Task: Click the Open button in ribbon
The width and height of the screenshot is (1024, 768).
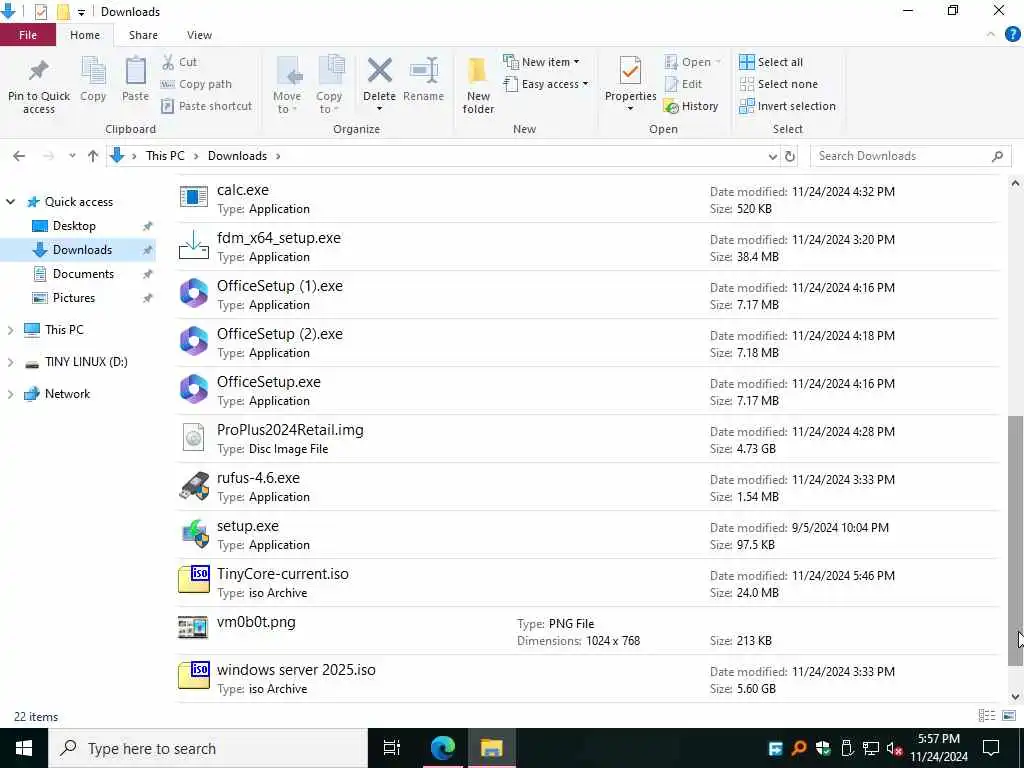Action: pyautogui.click(x=692, y=62)
